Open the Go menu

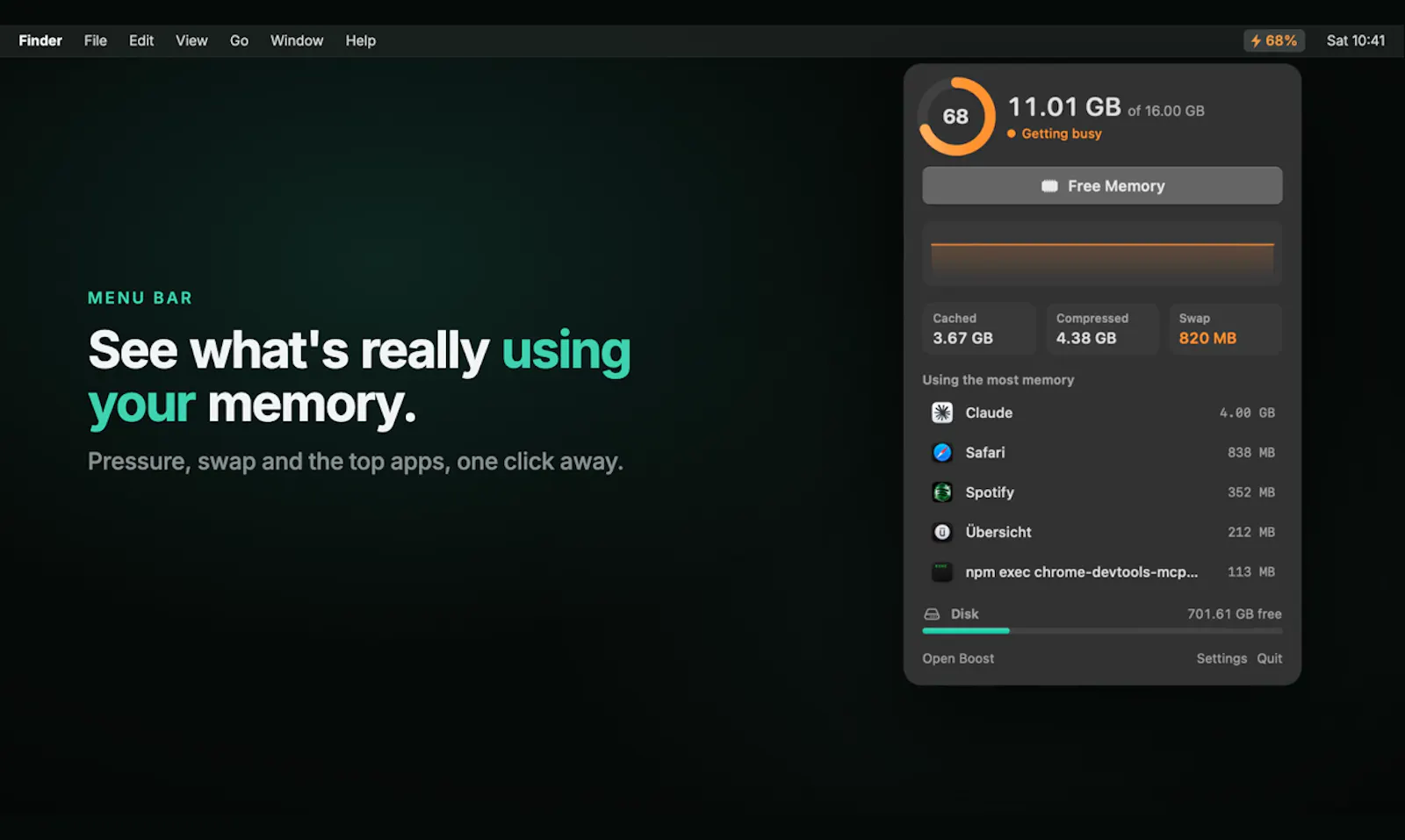(239, 40)
